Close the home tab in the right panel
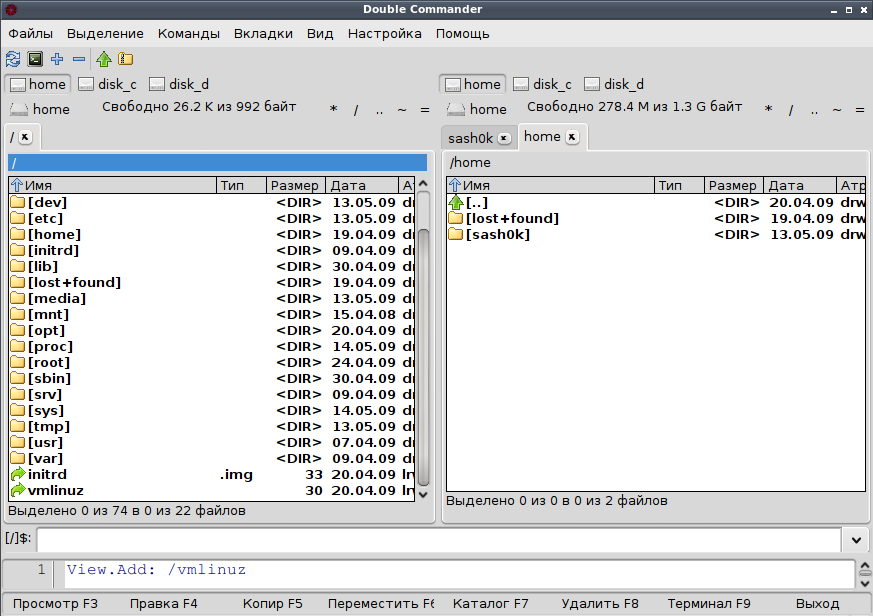This screenshot has height=616, width=873. 572,137
